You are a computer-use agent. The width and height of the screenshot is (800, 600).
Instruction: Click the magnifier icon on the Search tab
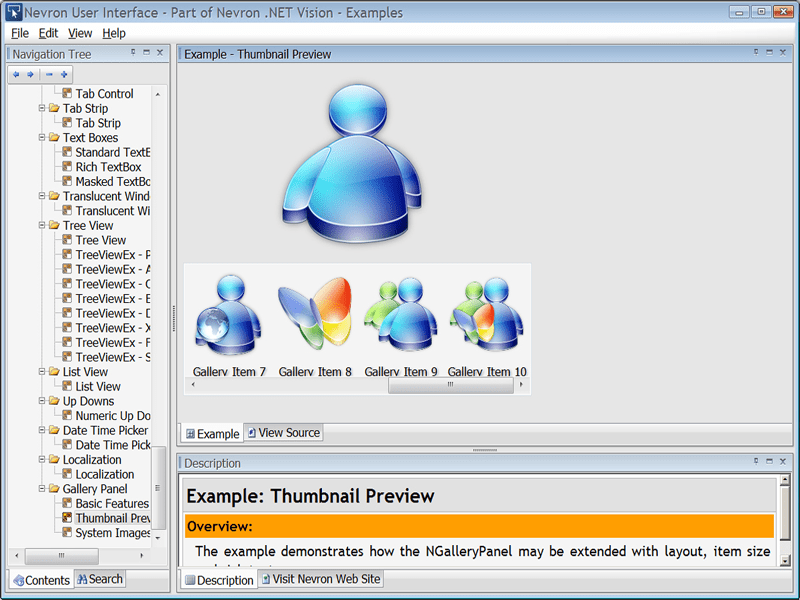click(85, 579)
